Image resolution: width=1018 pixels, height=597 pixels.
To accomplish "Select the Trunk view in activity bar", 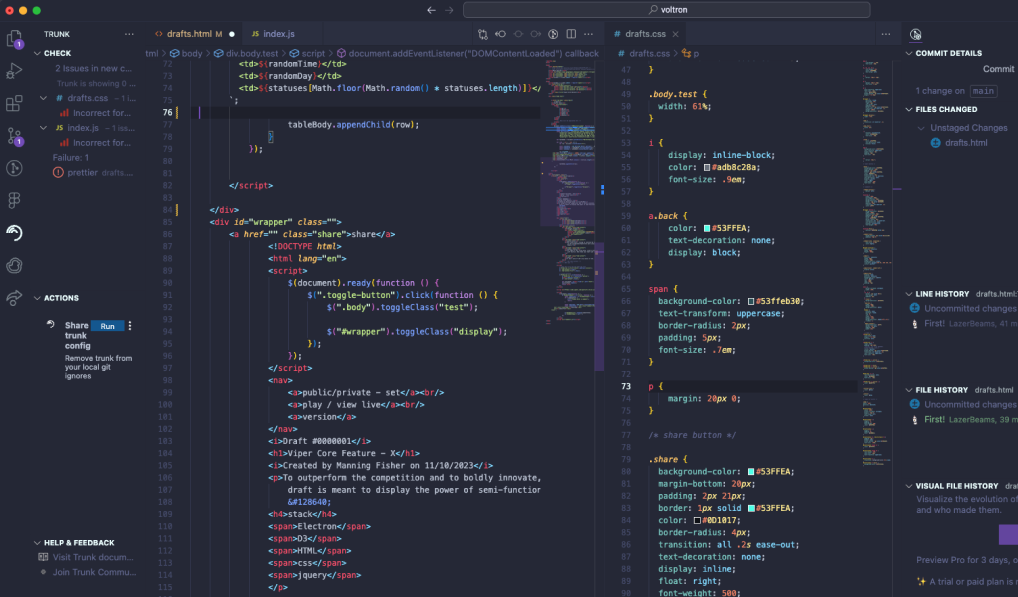I will click(x=14, y=233).
